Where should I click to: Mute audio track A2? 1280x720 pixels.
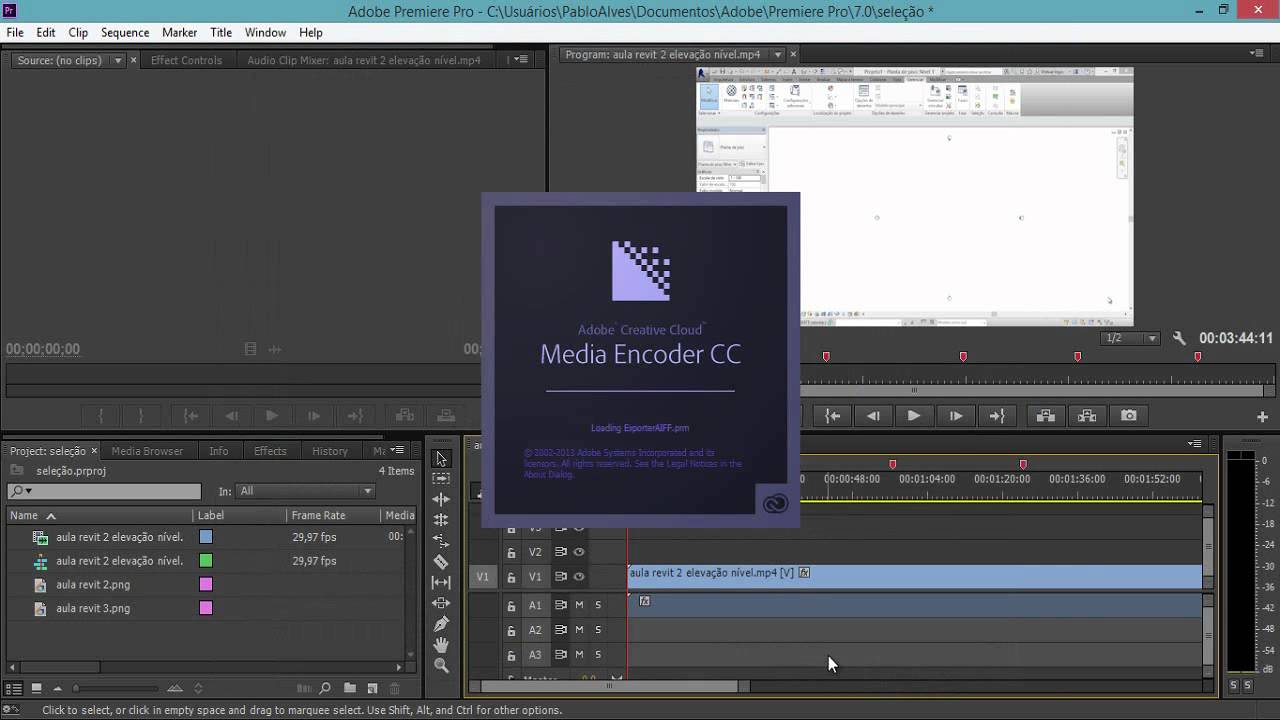tap(579, 630)
